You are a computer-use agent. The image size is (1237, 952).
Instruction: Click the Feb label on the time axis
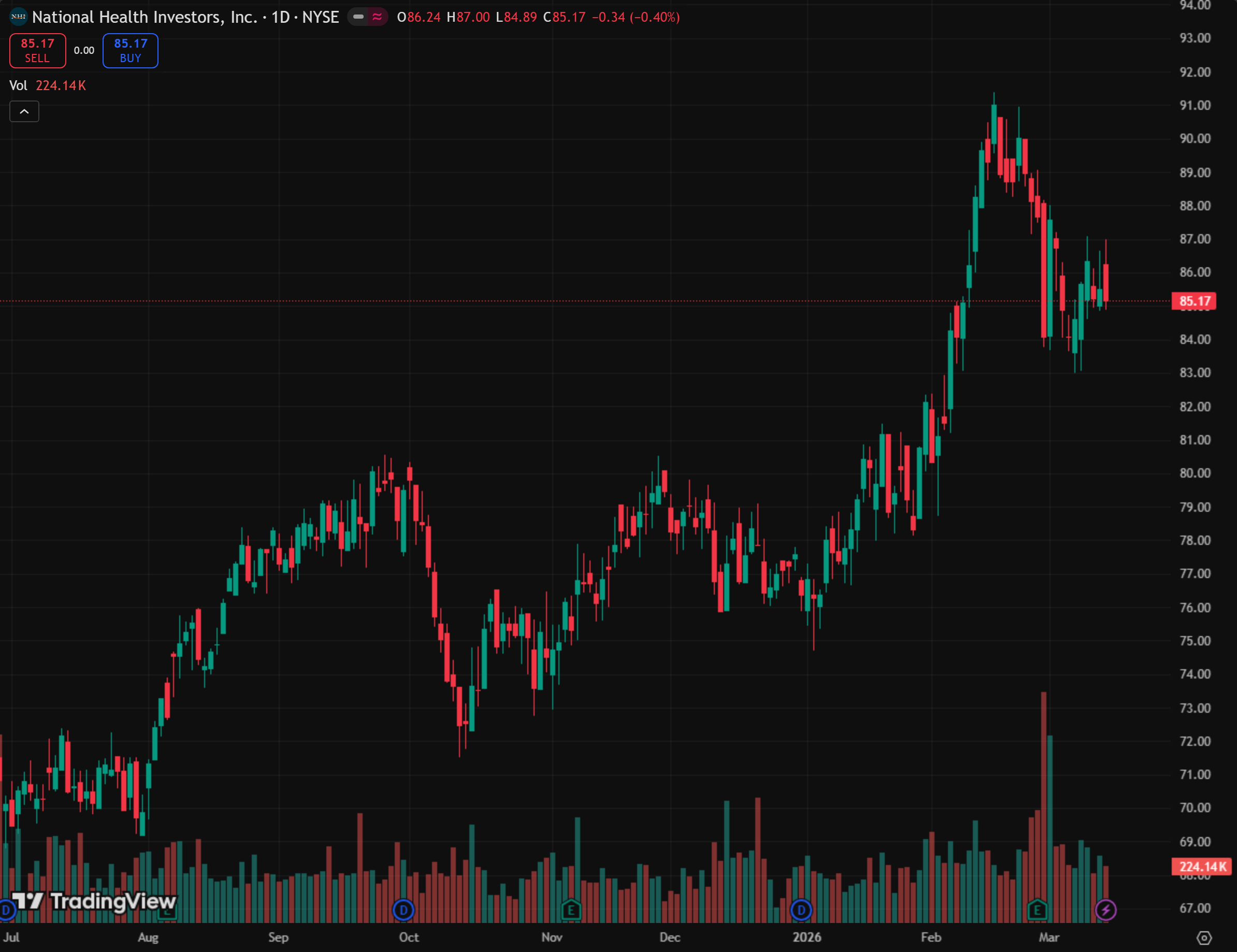pos(930,937)
